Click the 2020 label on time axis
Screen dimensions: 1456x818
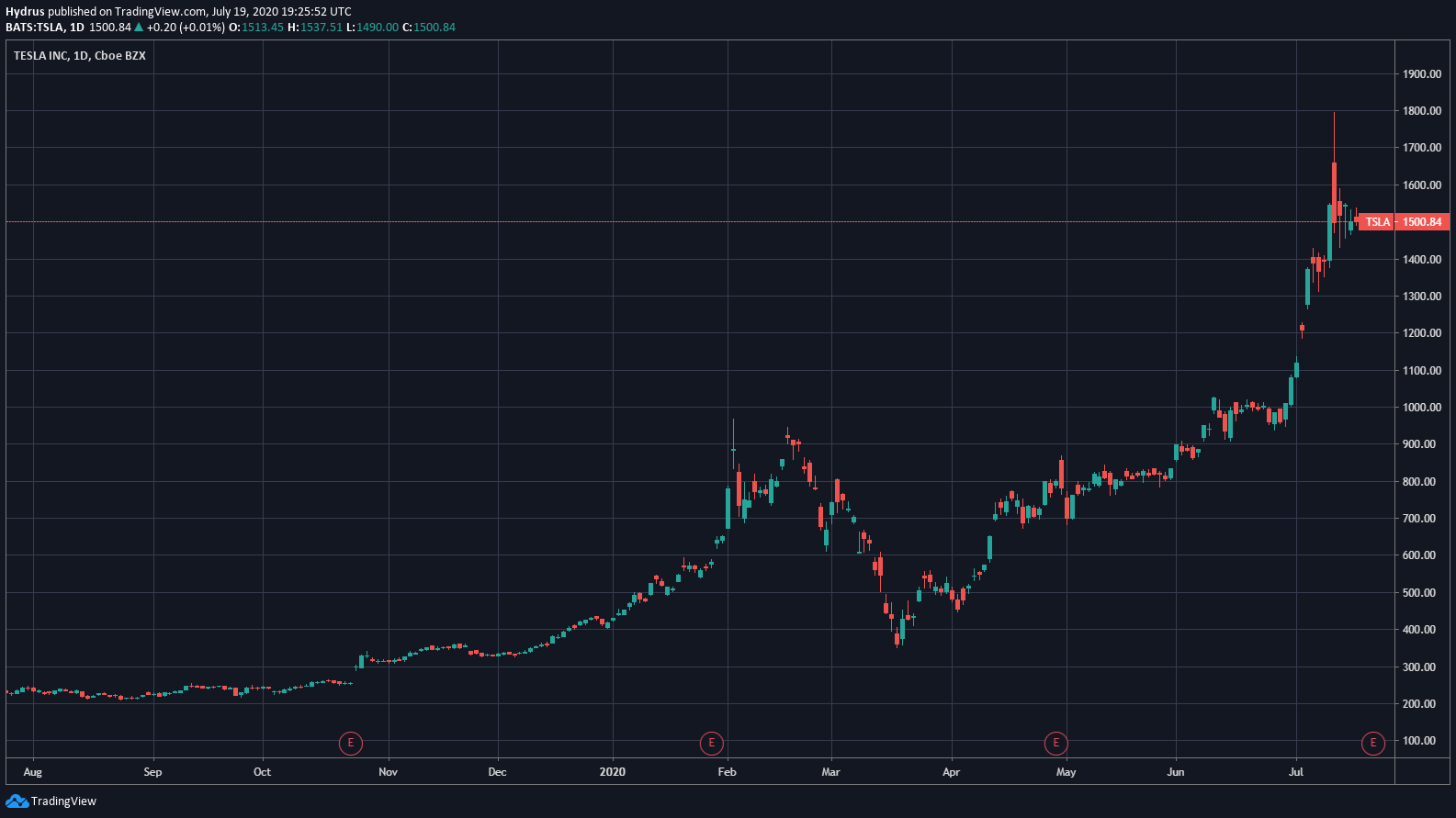[x=612, y=772]
